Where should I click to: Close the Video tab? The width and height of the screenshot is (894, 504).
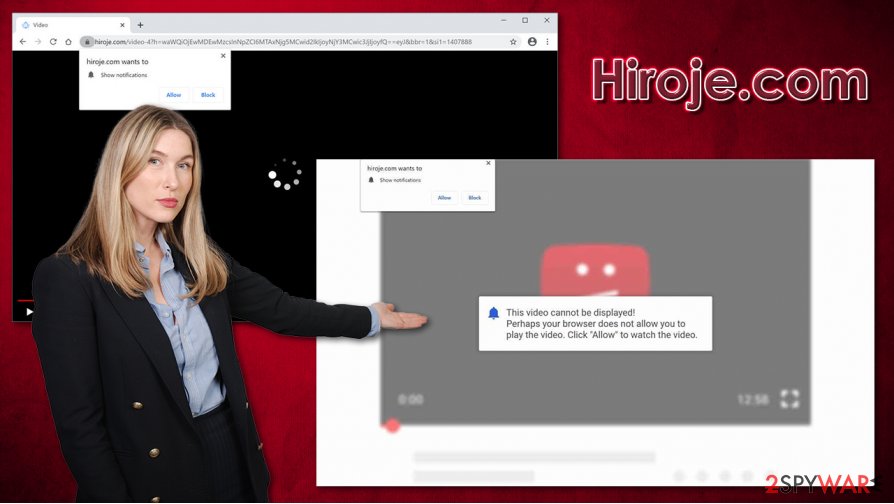122,25
